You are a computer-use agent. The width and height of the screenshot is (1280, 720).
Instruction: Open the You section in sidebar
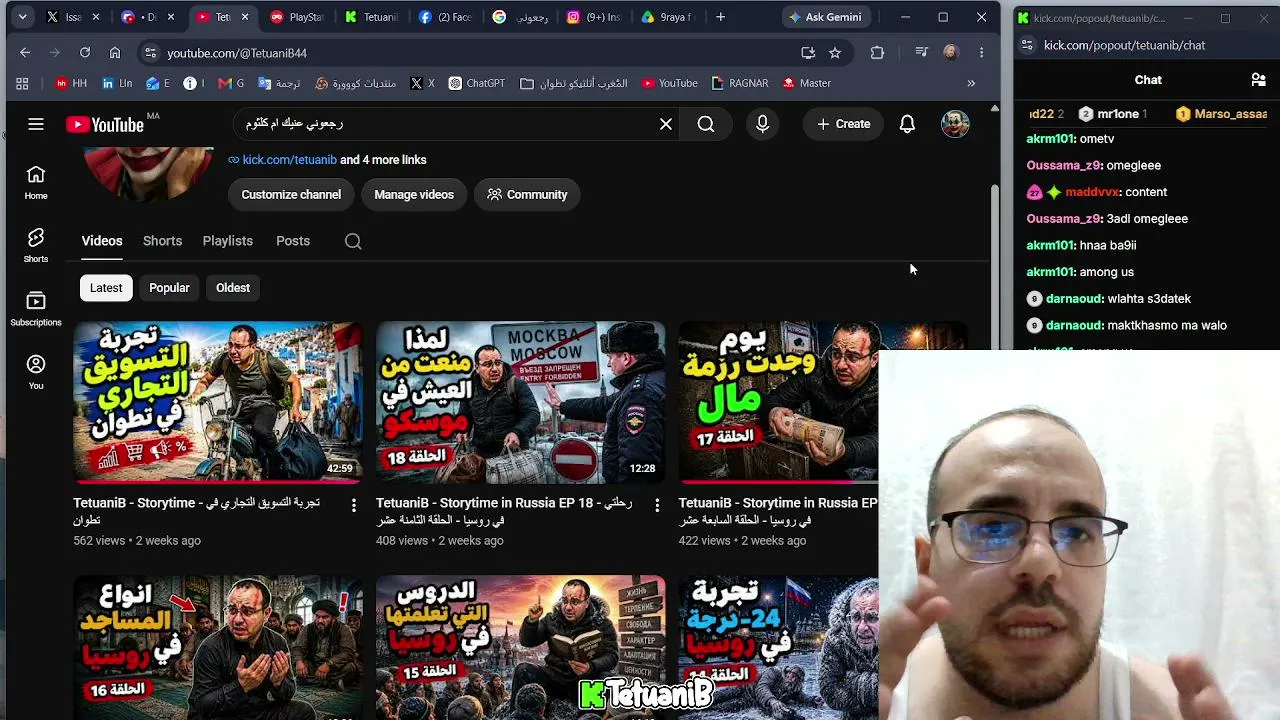tap(36, 372)
